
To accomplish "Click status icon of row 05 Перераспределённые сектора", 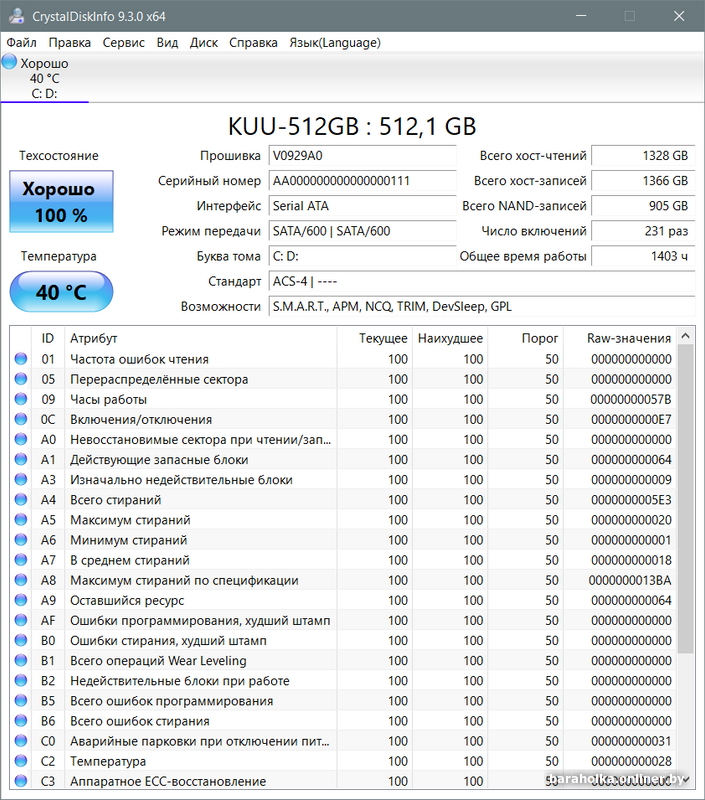I will 21,379.
